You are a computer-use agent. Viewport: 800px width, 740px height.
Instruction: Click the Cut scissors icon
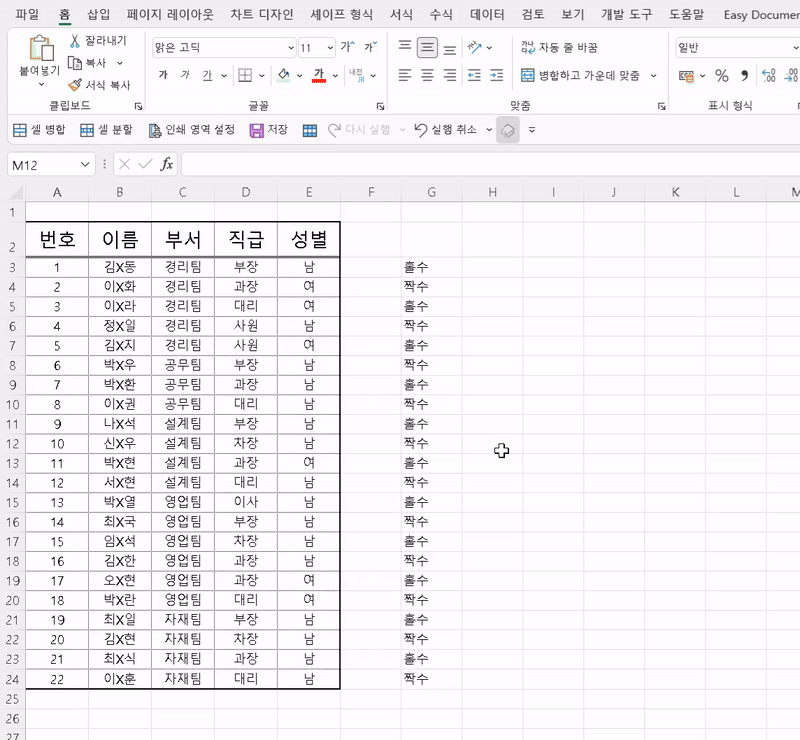coord(75,41)
